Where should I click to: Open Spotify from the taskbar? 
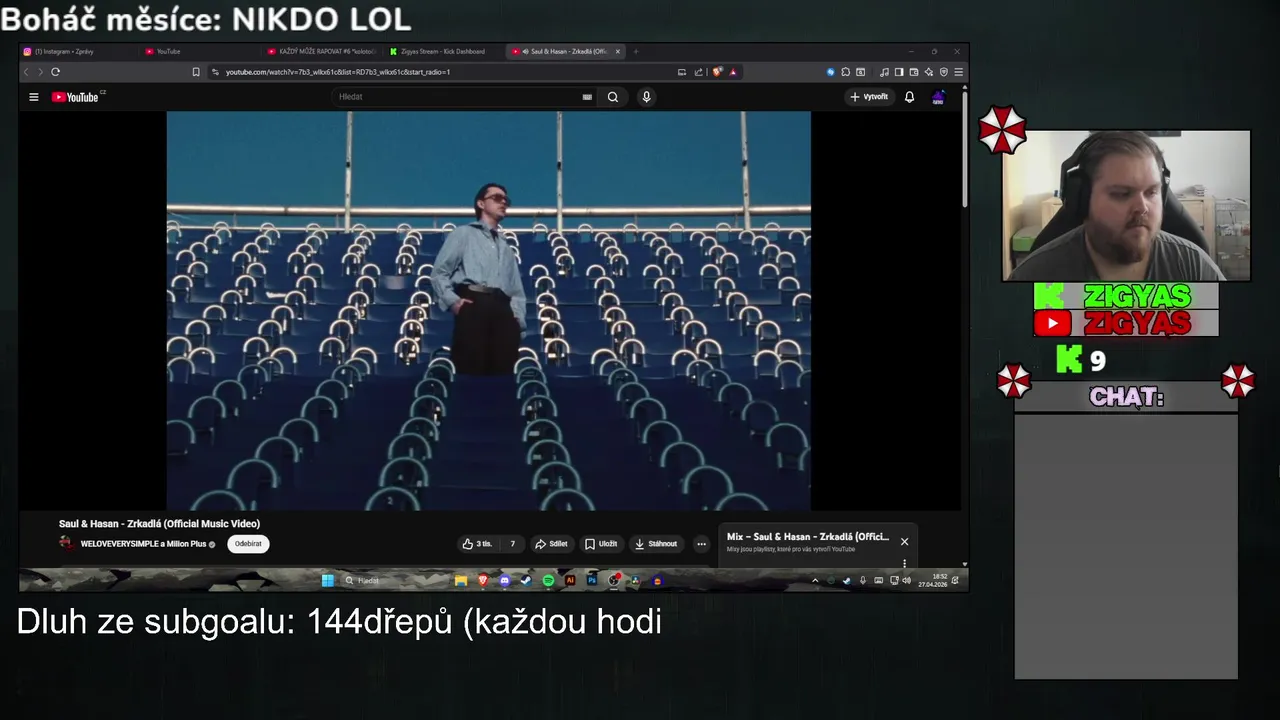click(x=548, y=580)
